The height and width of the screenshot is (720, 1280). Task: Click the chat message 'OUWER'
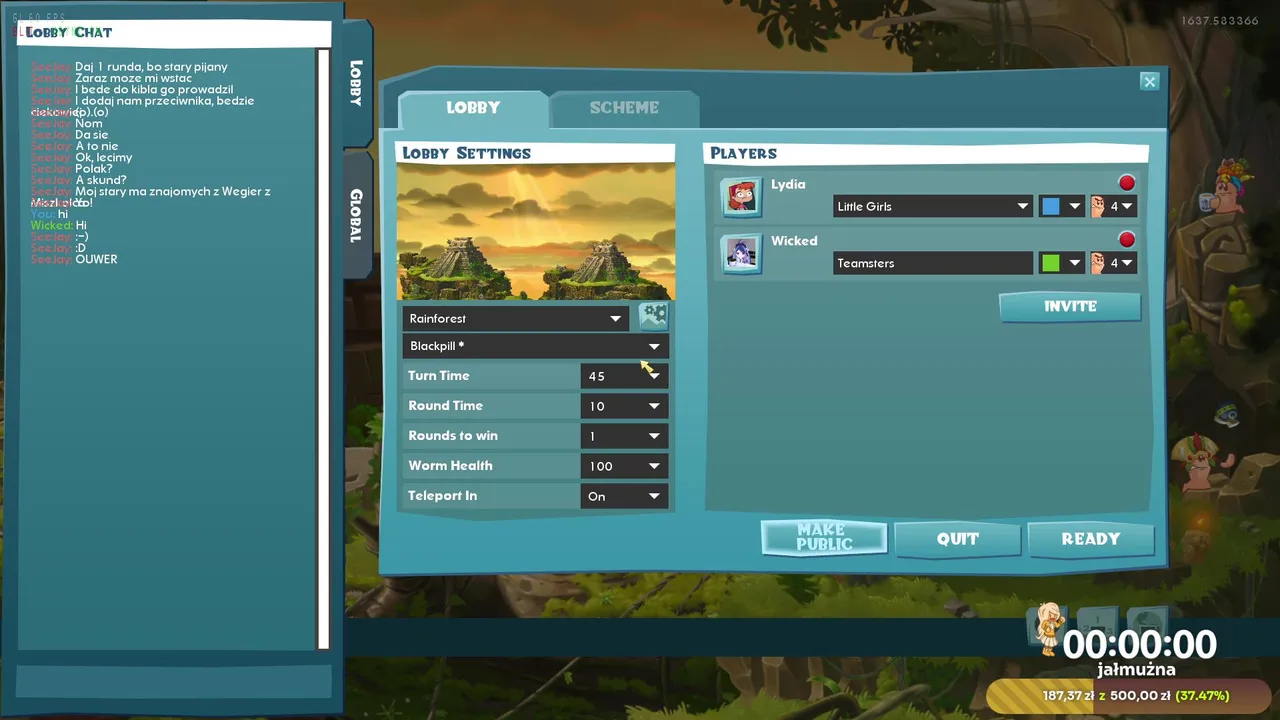point(96,259)
